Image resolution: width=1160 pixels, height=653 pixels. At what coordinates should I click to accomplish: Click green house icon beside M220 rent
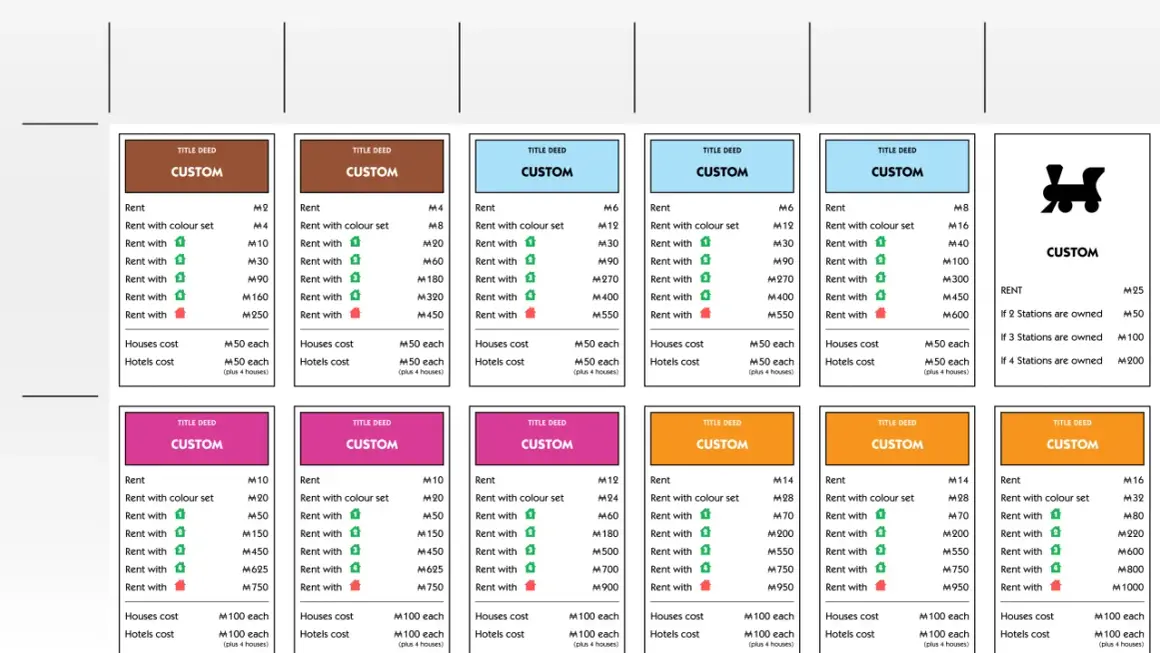pyautogui.click(x=1056, y=532)
